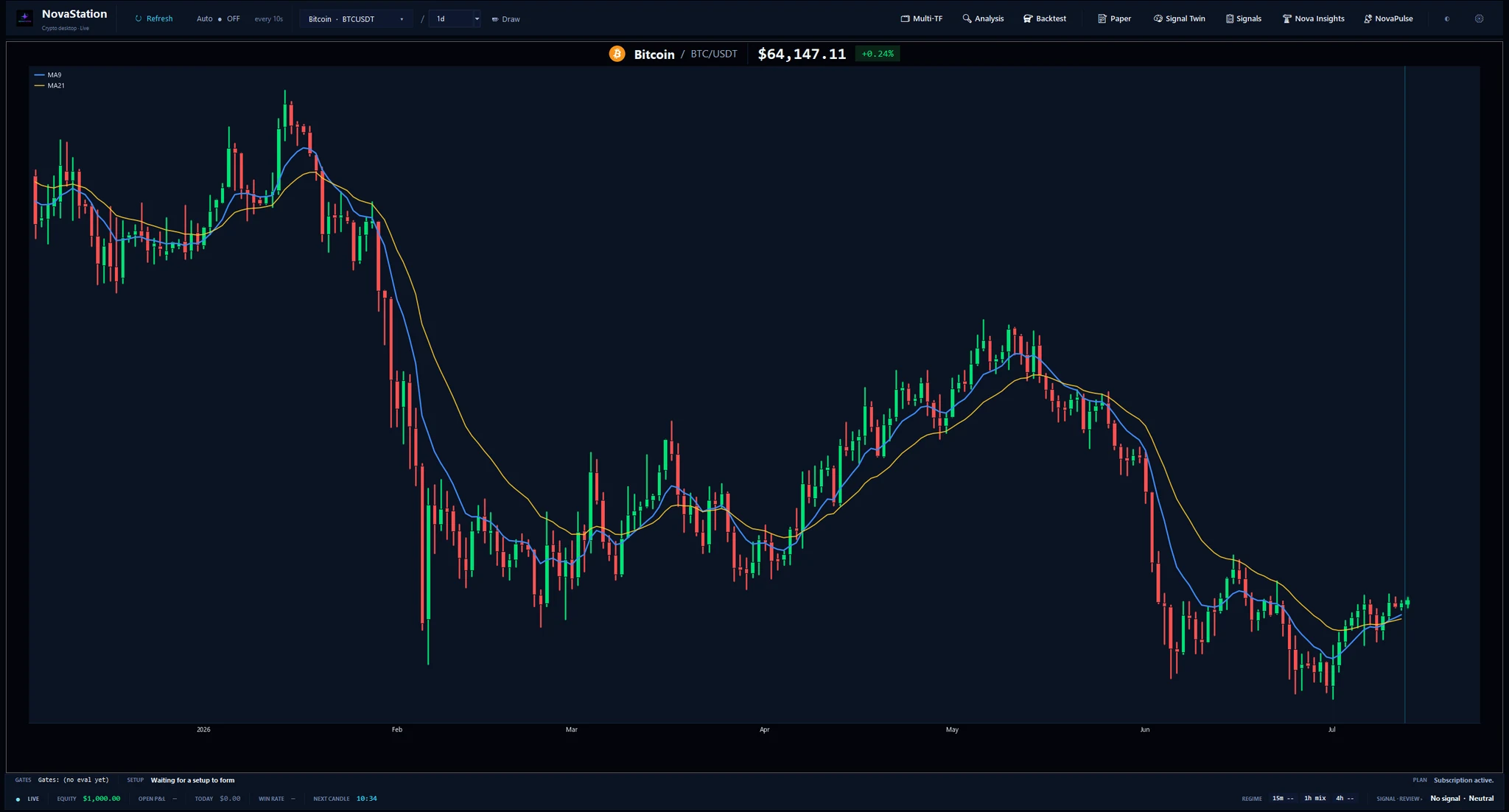Click 'Waiting for a setup to form'
The height and width of the screenshot is (812, 1509).
[193, 780]
